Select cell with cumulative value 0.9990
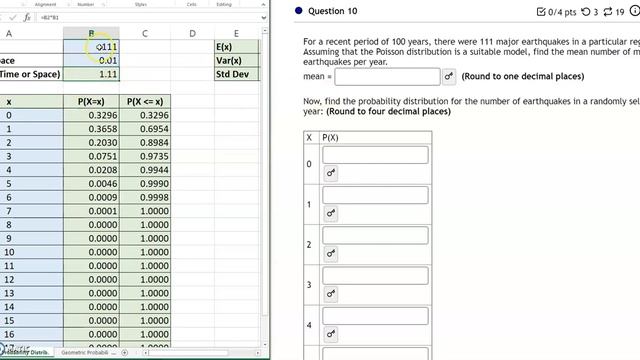Image resolution: width=640 pixels, height=360 pixels. [x=145, y=184]
